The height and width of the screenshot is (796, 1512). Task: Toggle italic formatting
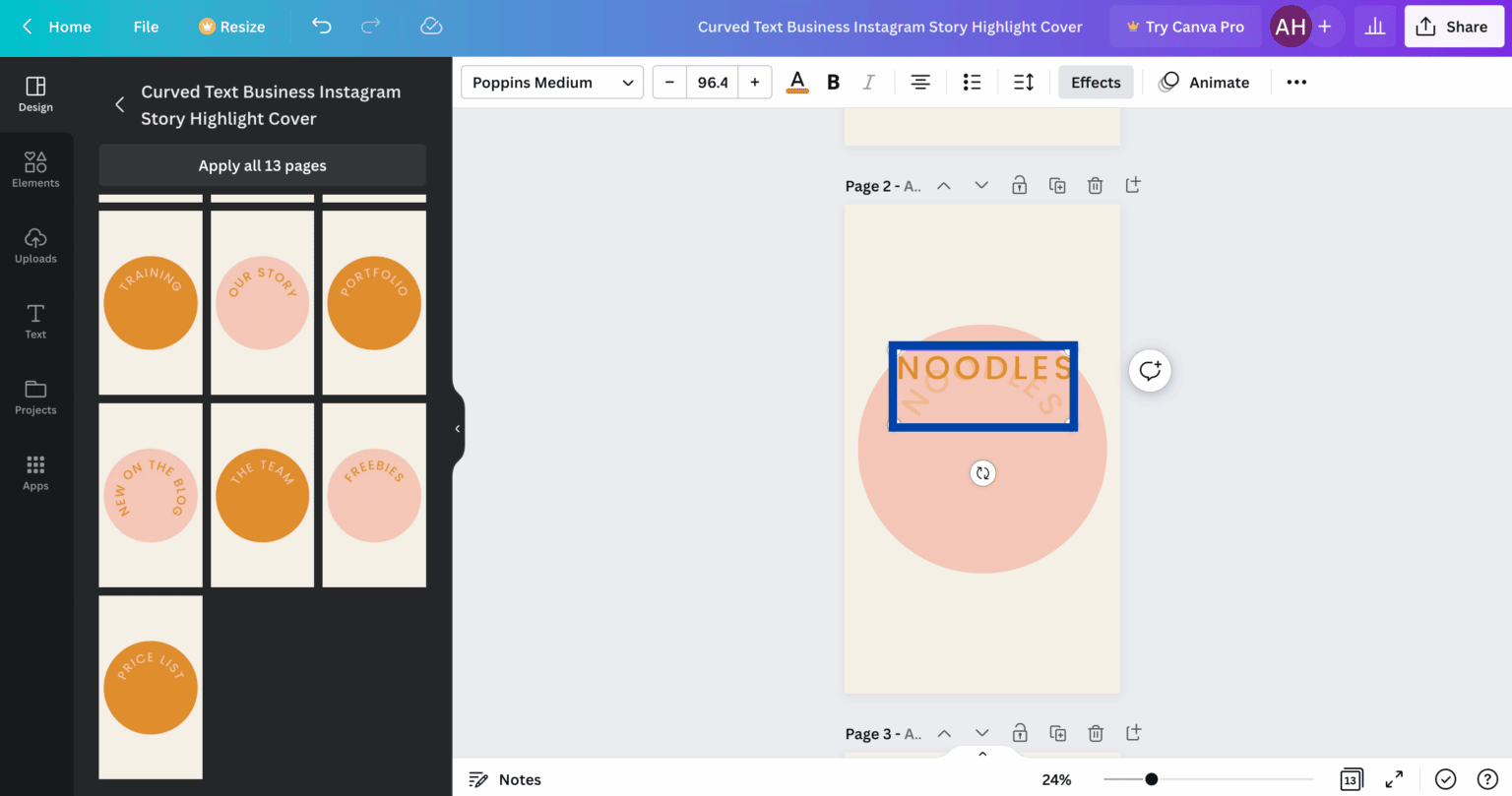pos(868,83)
